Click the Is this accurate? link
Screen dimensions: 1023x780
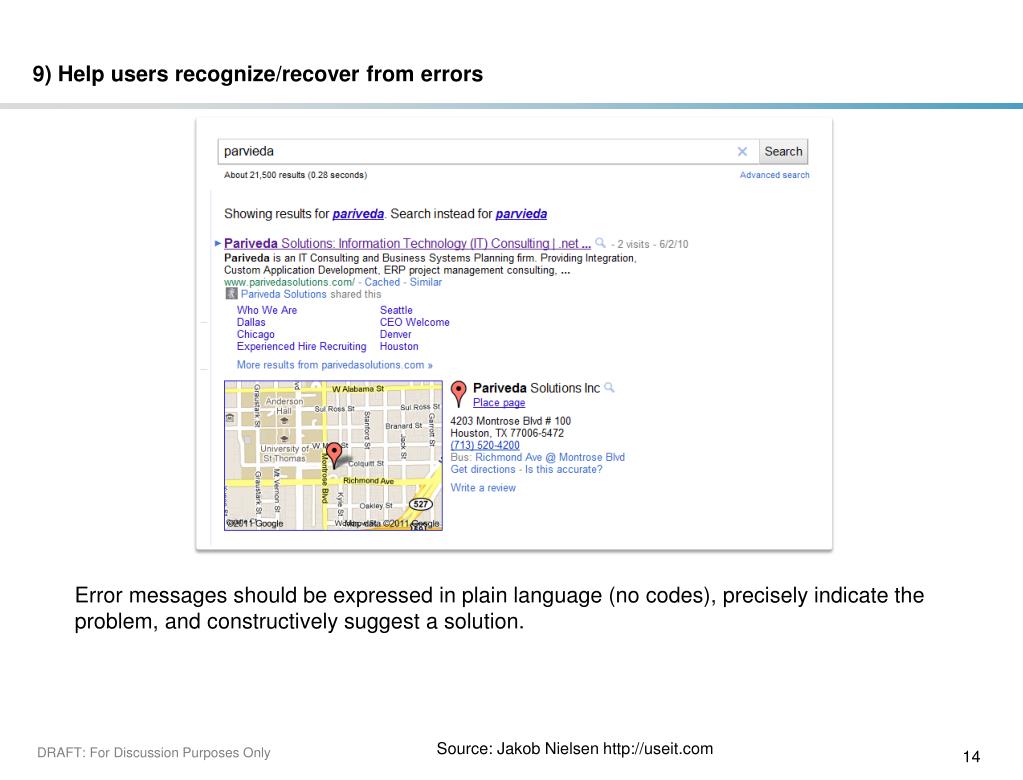tap(564, 470)
